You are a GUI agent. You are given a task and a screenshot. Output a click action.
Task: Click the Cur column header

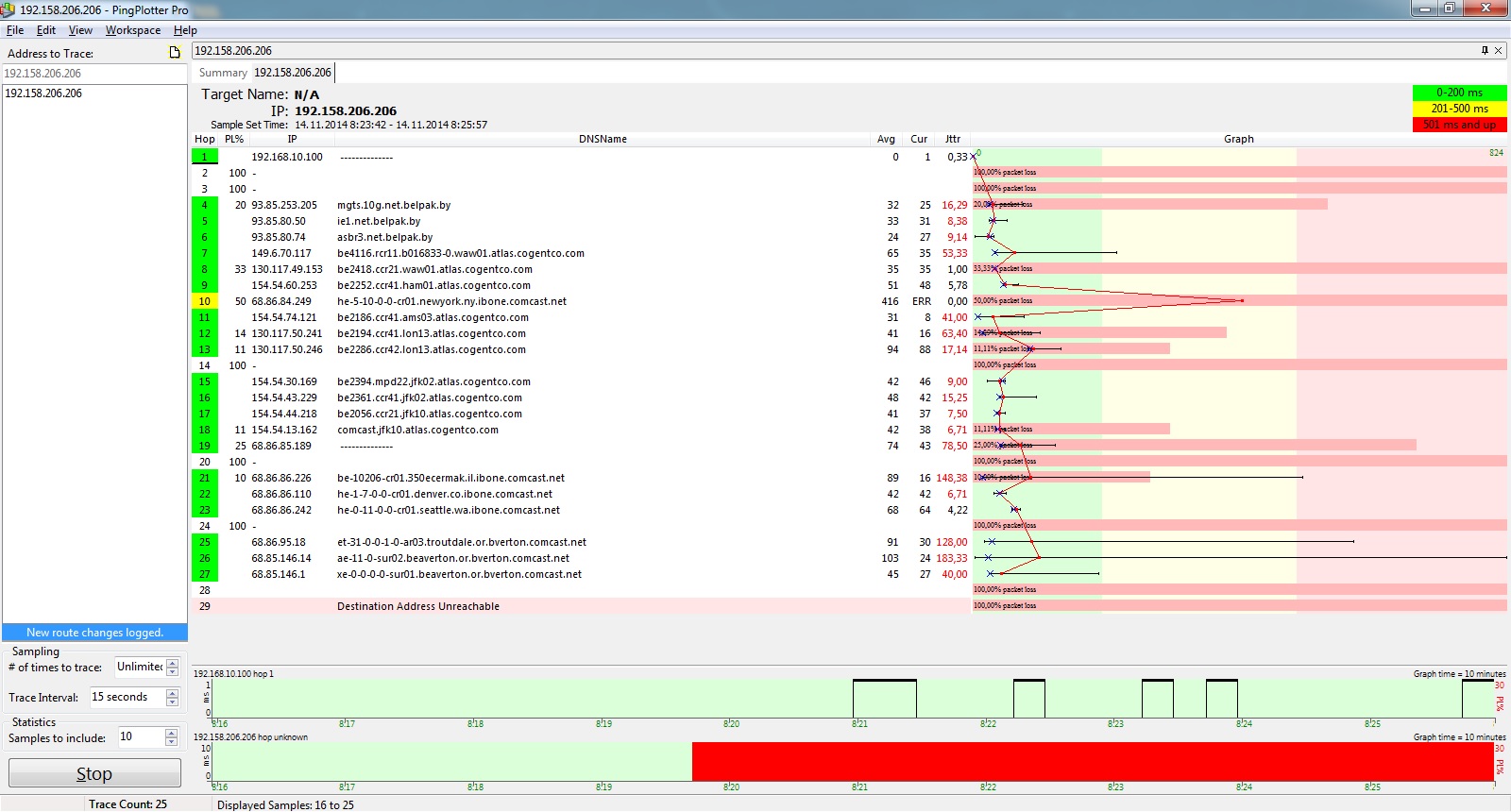pos(919,139)
